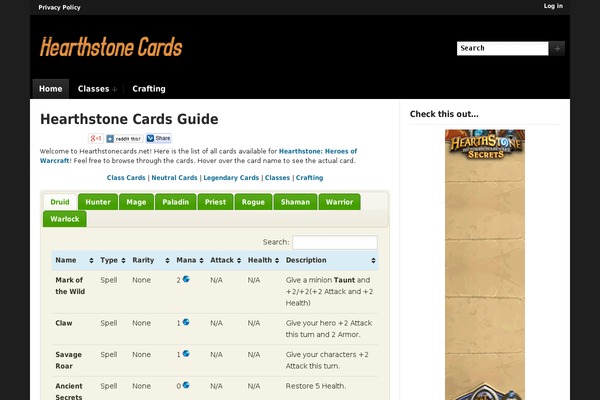Sort table by Description column arrows
Screen dimensions: 600x400
pos(373,261)
